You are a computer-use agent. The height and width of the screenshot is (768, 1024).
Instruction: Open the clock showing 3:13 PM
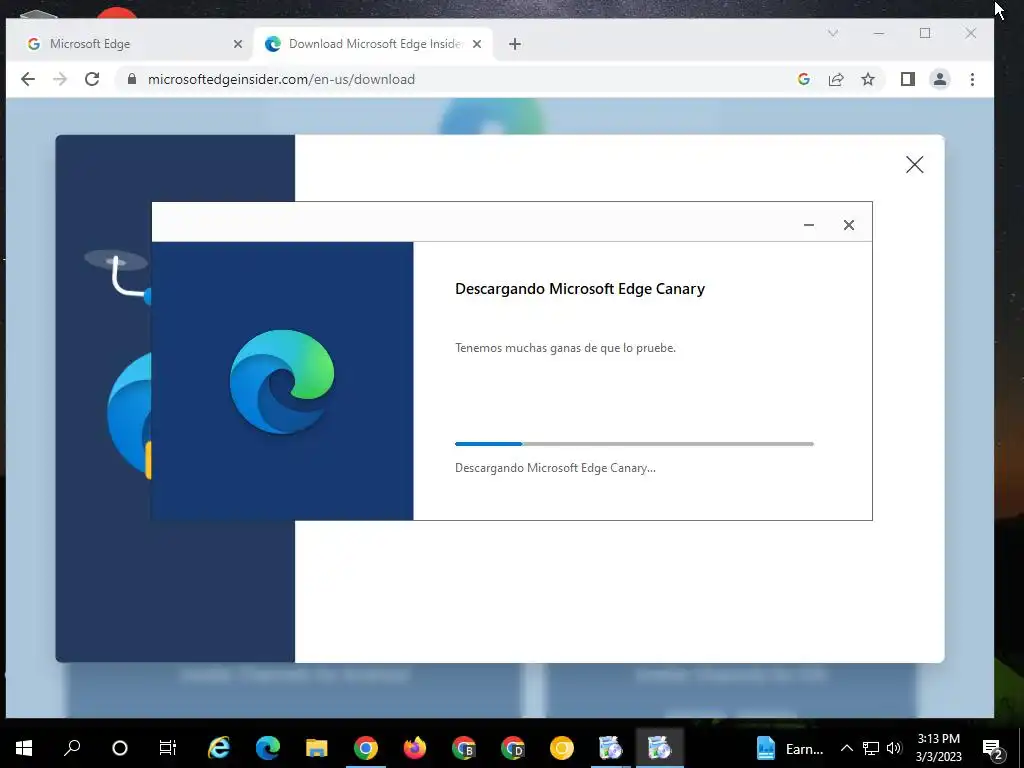click(x=938, y=748)
